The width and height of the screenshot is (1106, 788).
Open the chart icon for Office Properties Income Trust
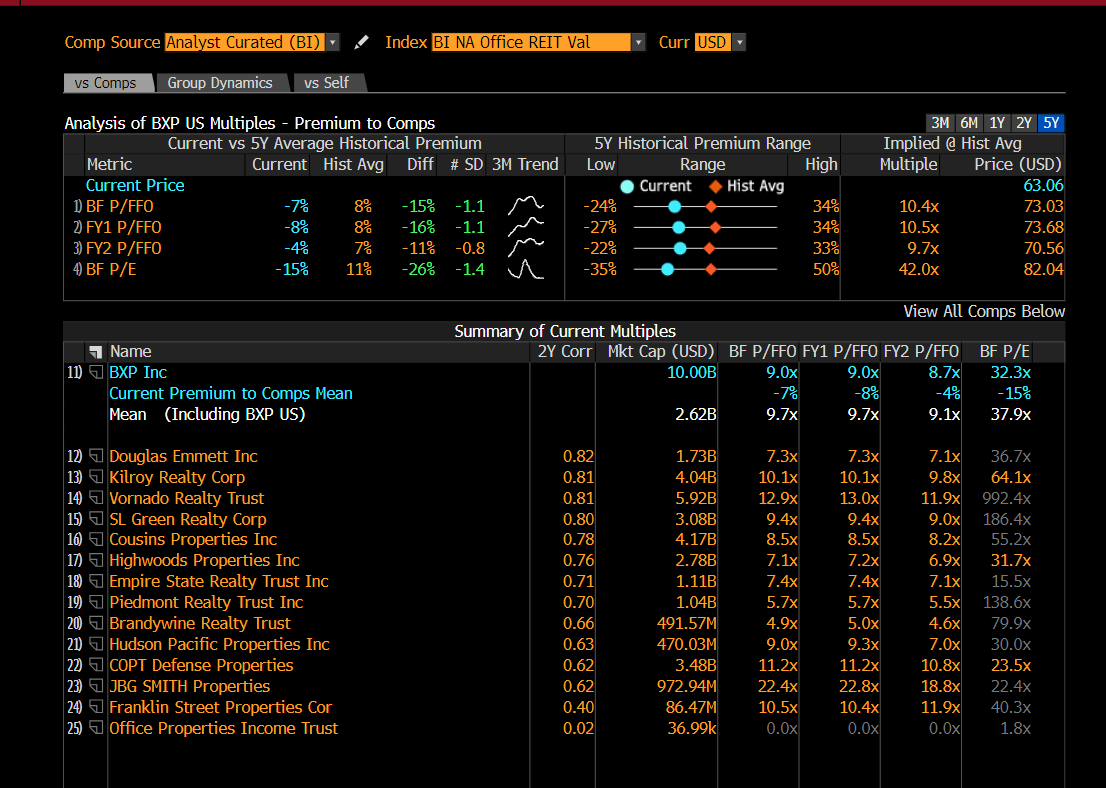(x=96, y=728)
